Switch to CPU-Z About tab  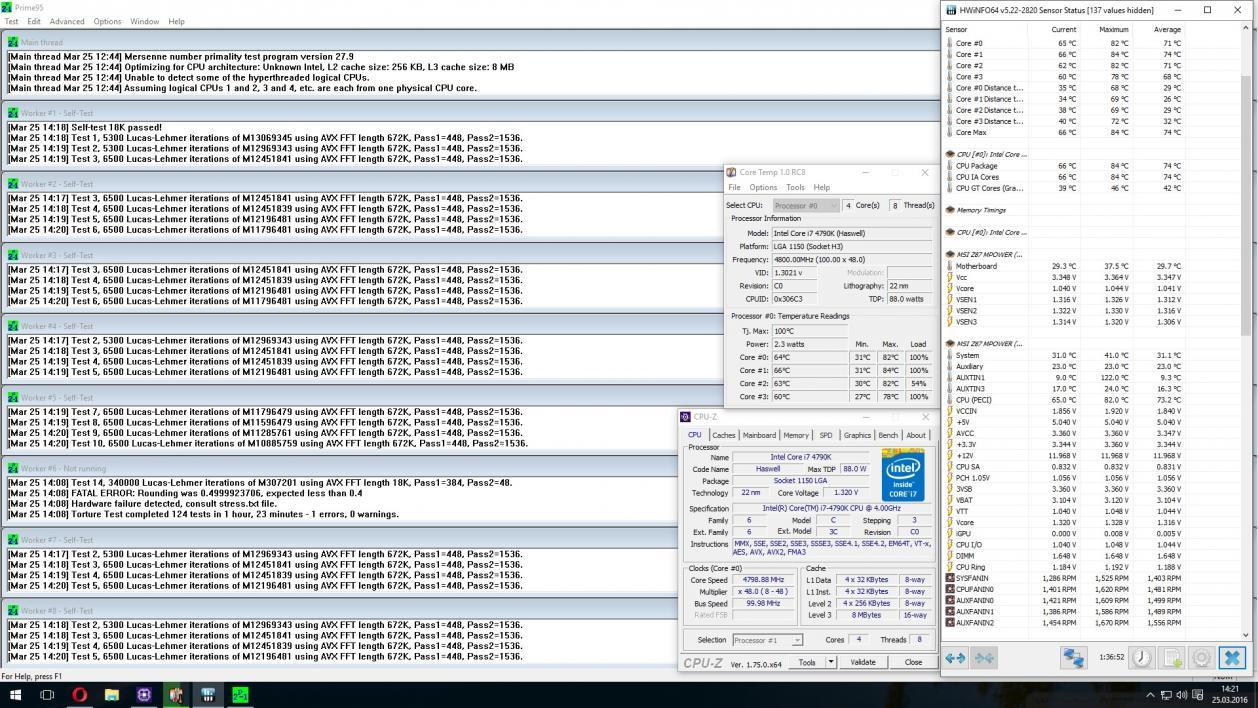[916, 435]
